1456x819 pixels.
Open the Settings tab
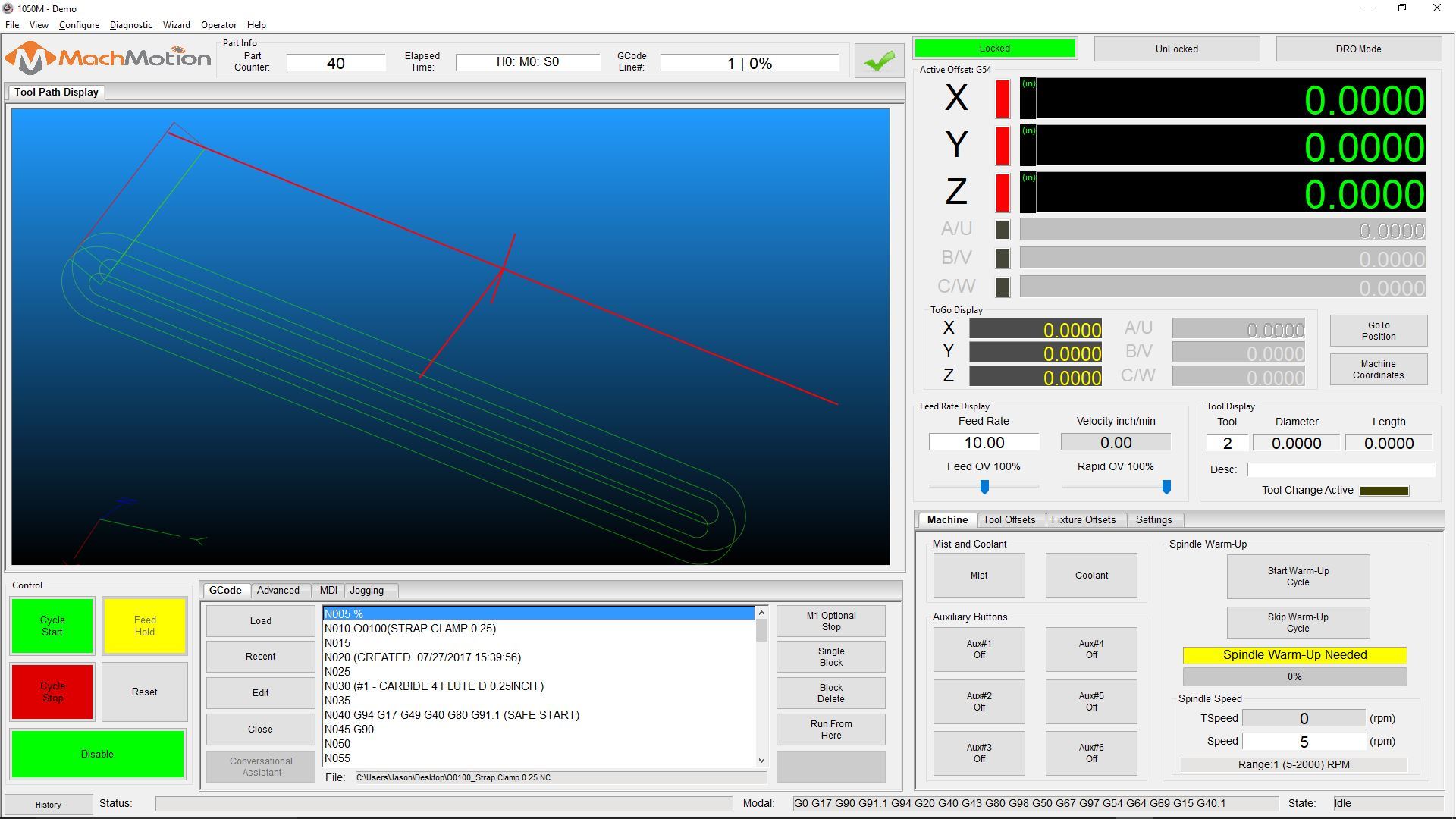(1153, 519)
